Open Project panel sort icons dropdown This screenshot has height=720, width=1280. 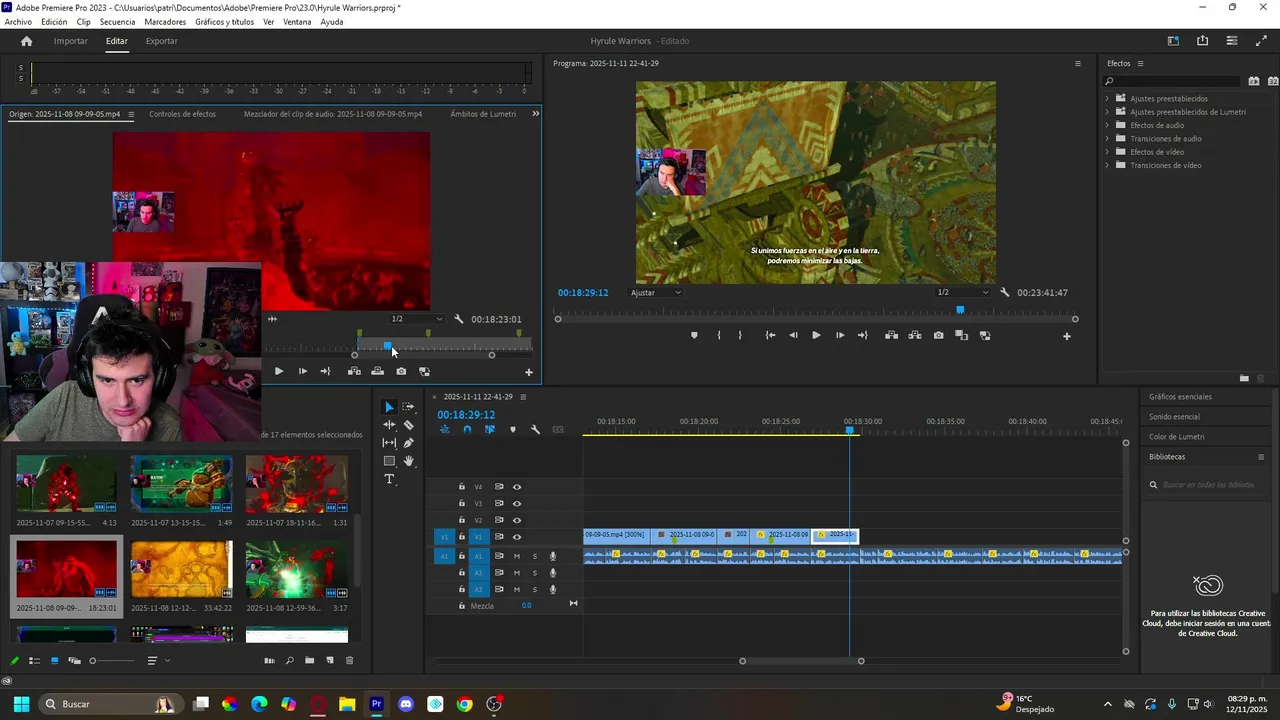pyautogui.click(x=157, y=661)
